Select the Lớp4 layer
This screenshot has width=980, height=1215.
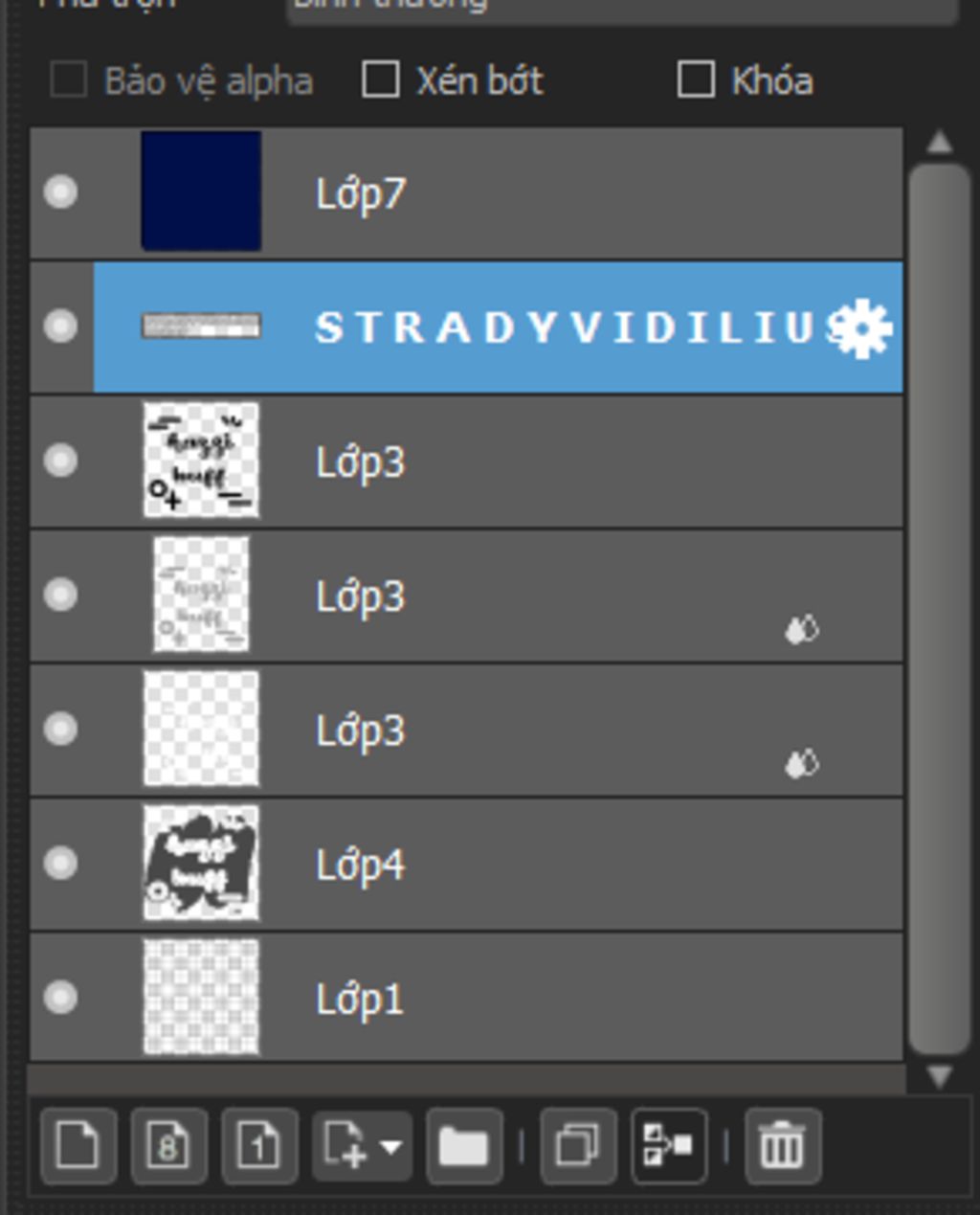tap(574, 865)
